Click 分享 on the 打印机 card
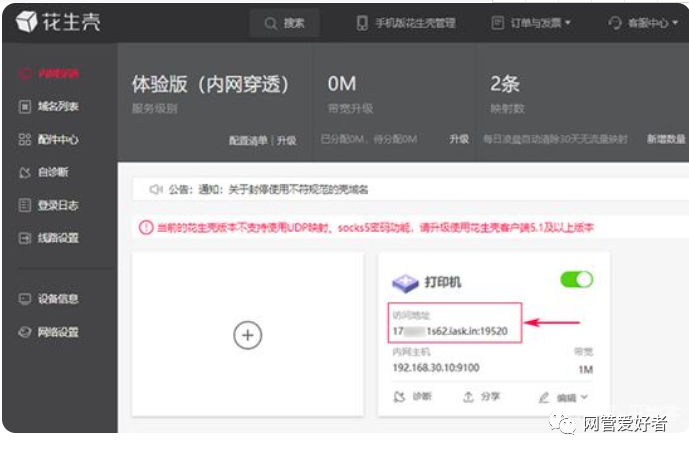 tap(490, 397)
